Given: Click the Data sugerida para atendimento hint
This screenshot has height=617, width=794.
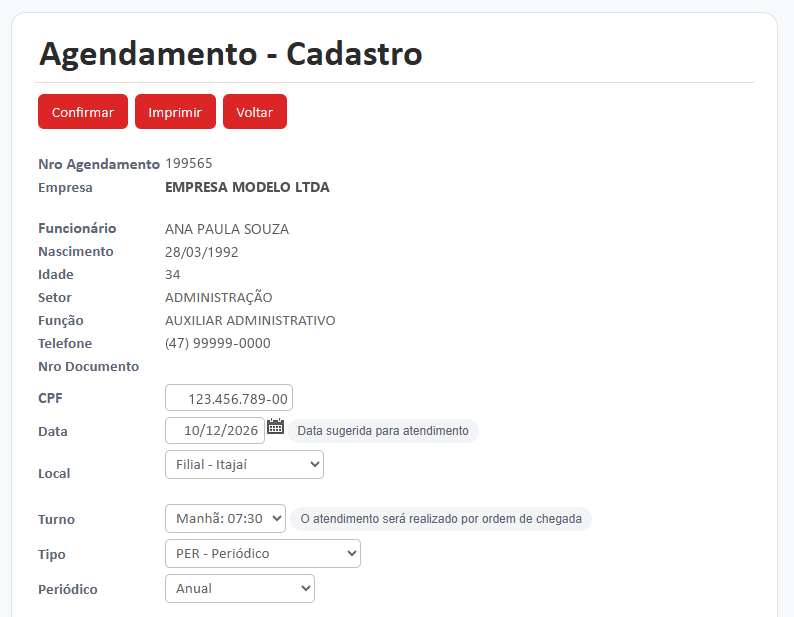Looking at the screenshot, I should point(383,431).
